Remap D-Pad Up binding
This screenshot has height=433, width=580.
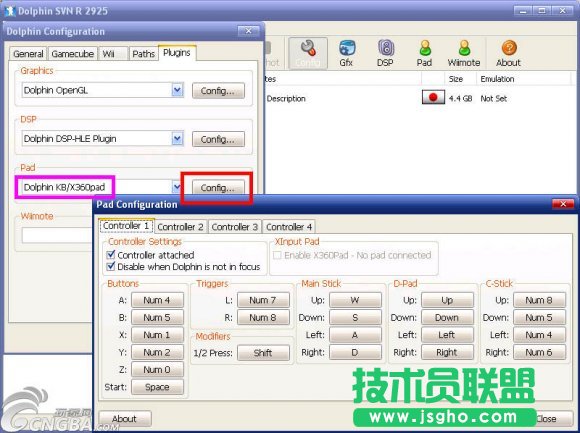point(447,300)
